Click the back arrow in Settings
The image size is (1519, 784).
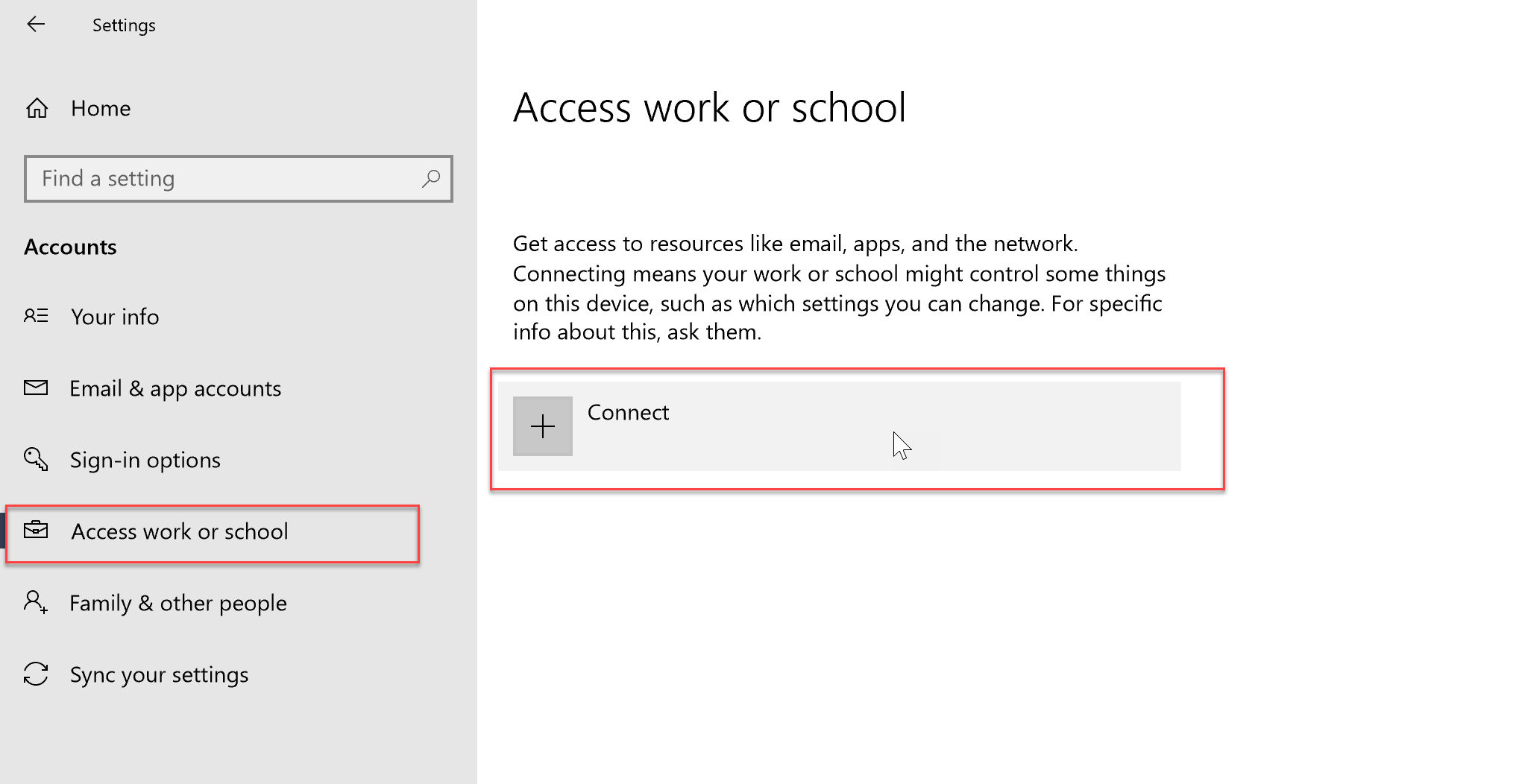tap(36, 25)
